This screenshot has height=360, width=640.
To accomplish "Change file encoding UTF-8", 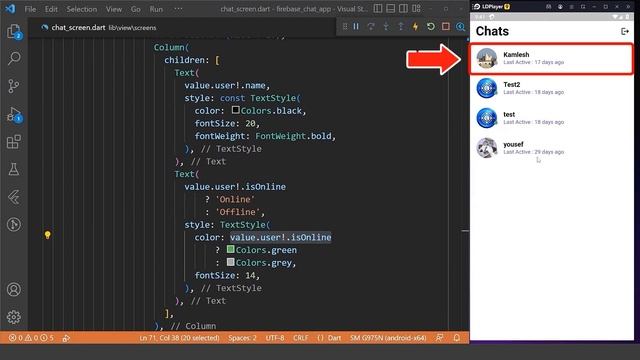I will (x=275, y=338).
